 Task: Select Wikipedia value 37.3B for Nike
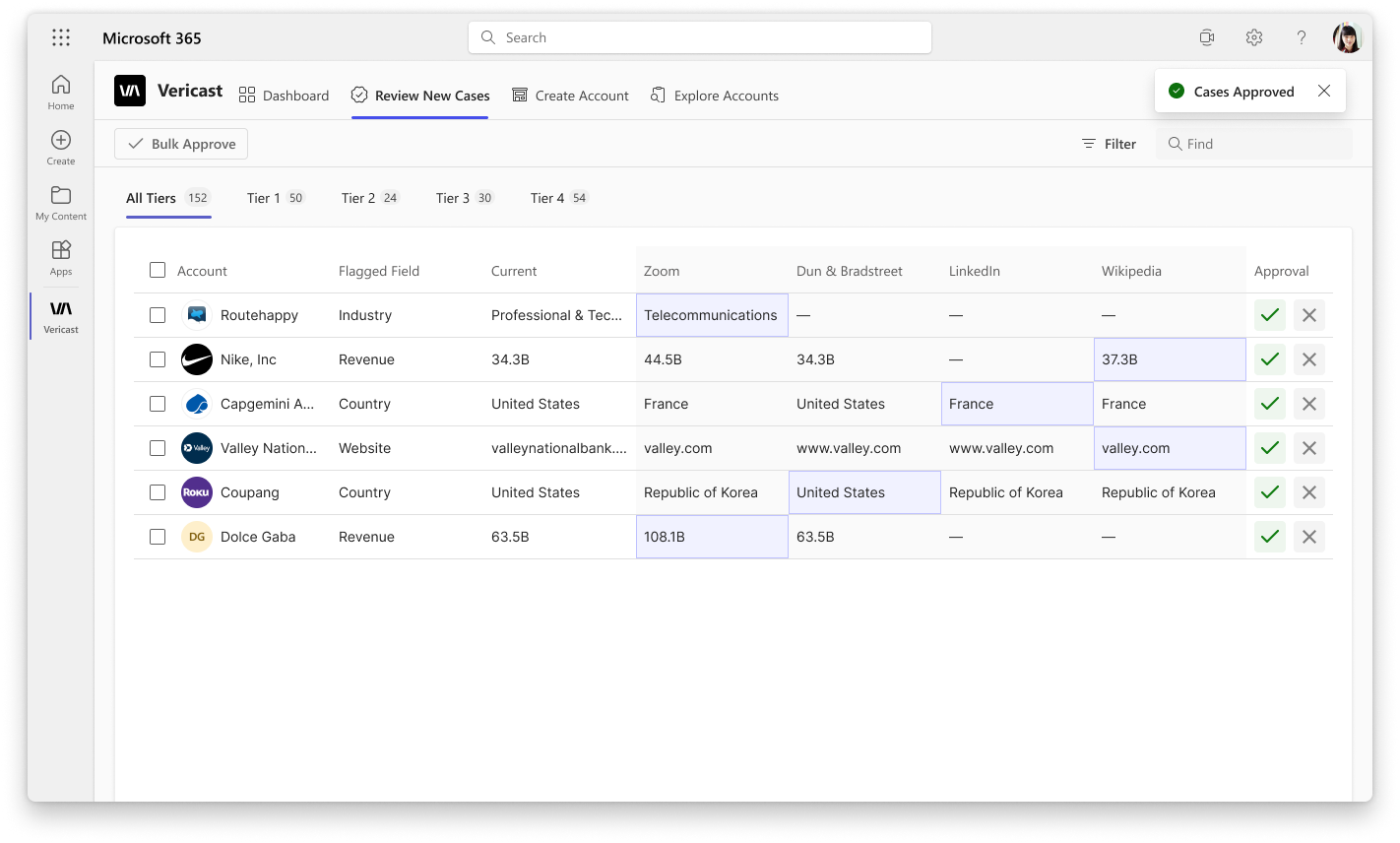click(x=1170, y=359)
